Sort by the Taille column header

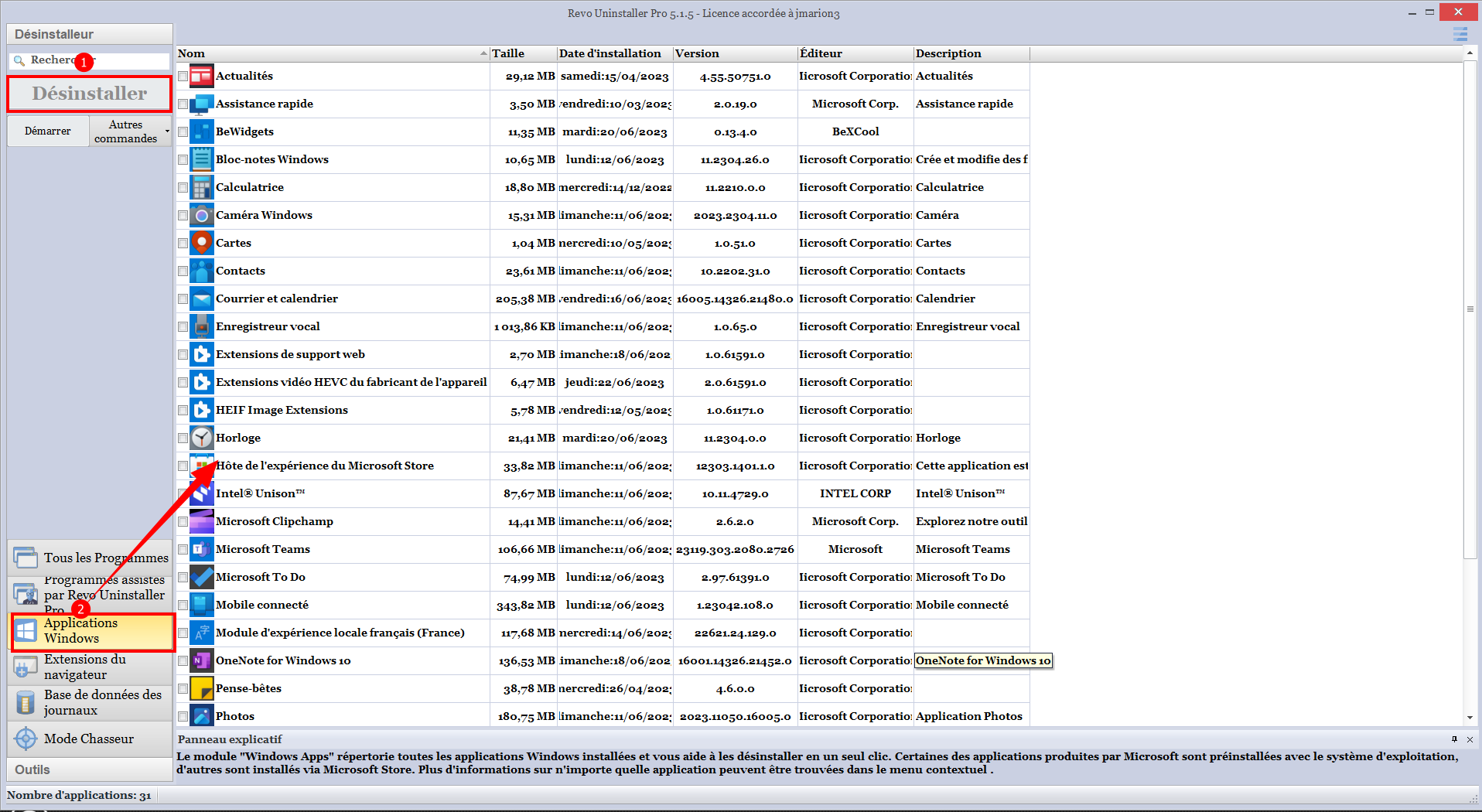(524, 53)
